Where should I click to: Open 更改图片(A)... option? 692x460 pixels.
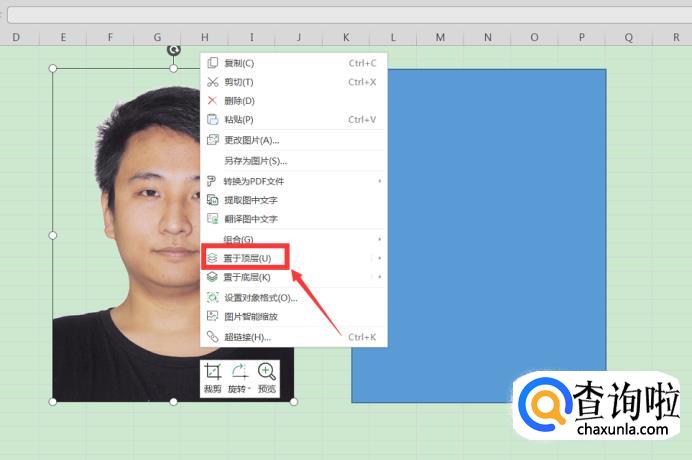click(293, 140)
